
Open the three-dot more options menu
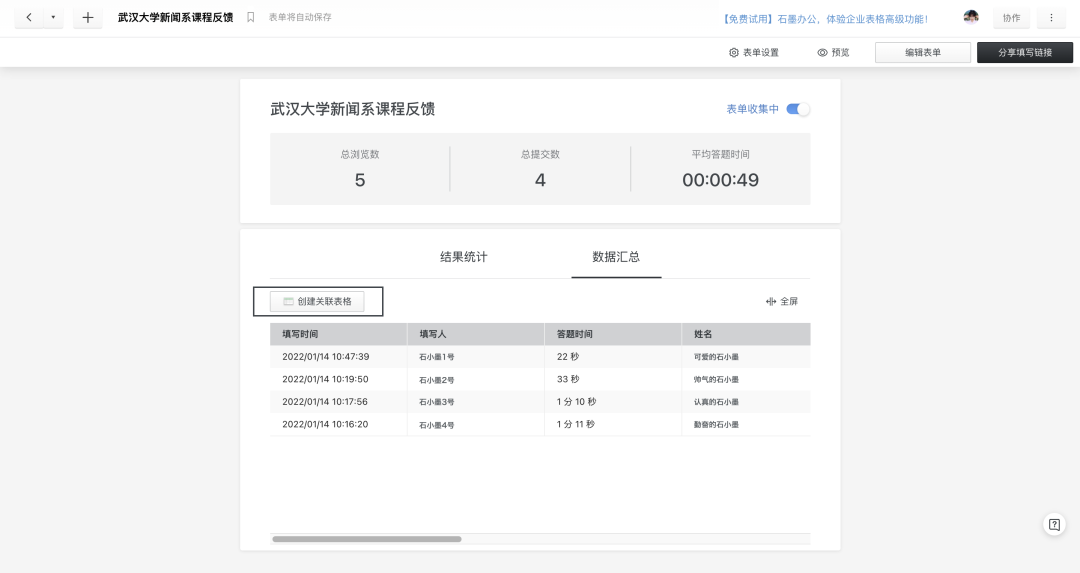point(1051,18)
